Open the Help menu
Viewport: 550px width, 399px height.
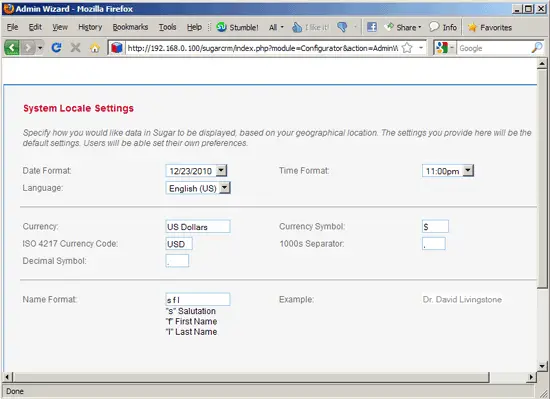point(194,27)
